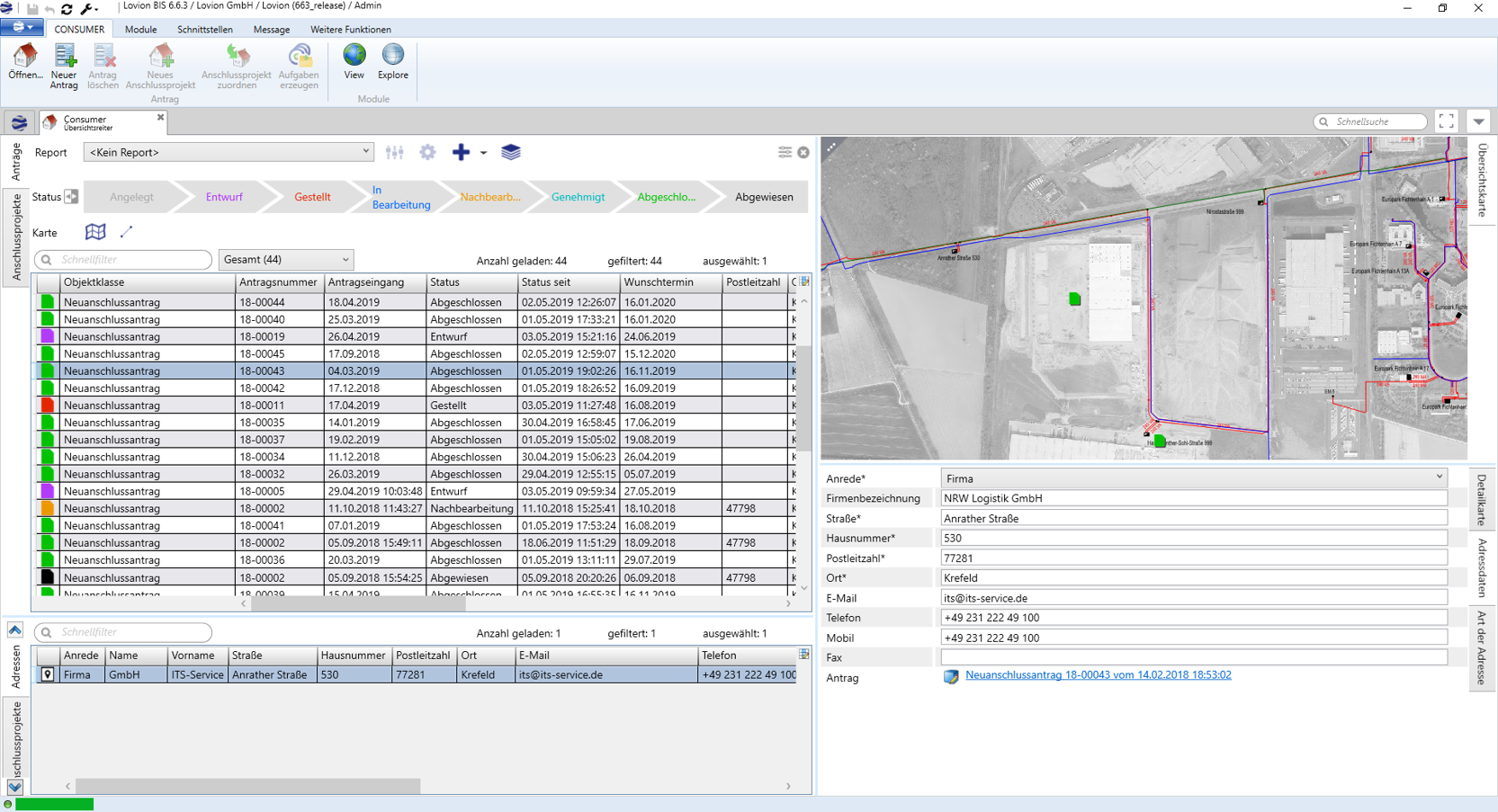
Task: Click the Firmenbezeichnung field NRW Logistik GmbH
Action: tap(1193, 498)
